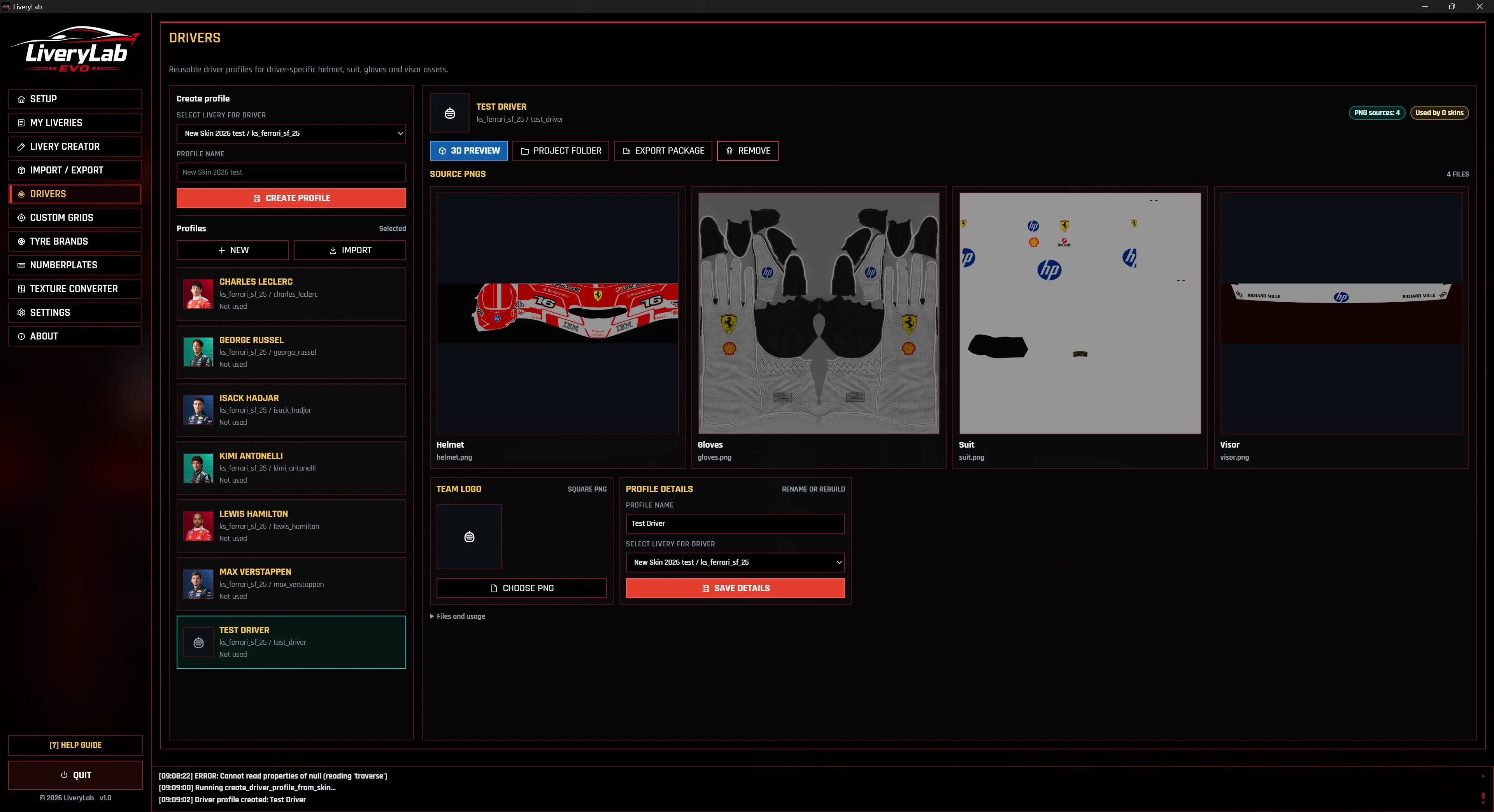Open Livery Creator from sidebar
This screenshot has width=1494, height=812.
pyautogui.click(x=75, y=147)
